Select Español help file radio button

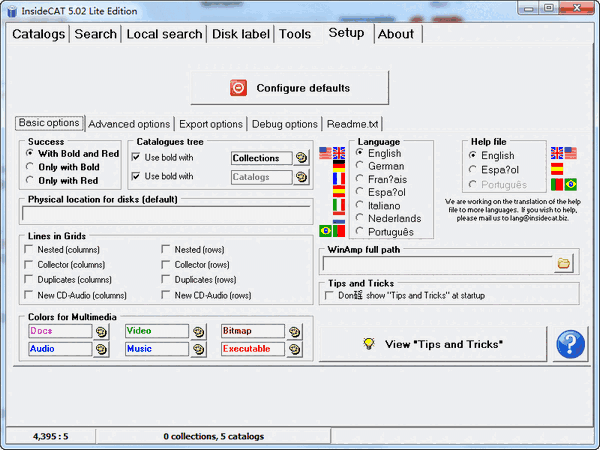tap(473, 169)
